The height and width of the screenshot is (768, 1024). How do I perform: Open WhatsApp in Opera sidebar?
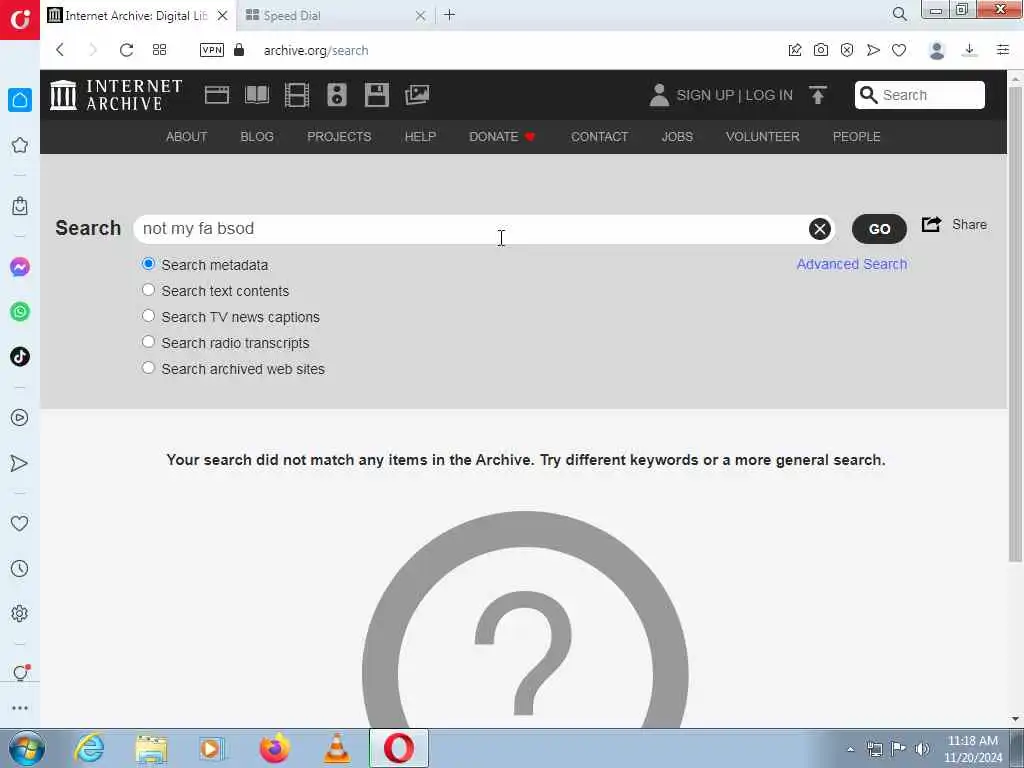[x=20, y=312]
